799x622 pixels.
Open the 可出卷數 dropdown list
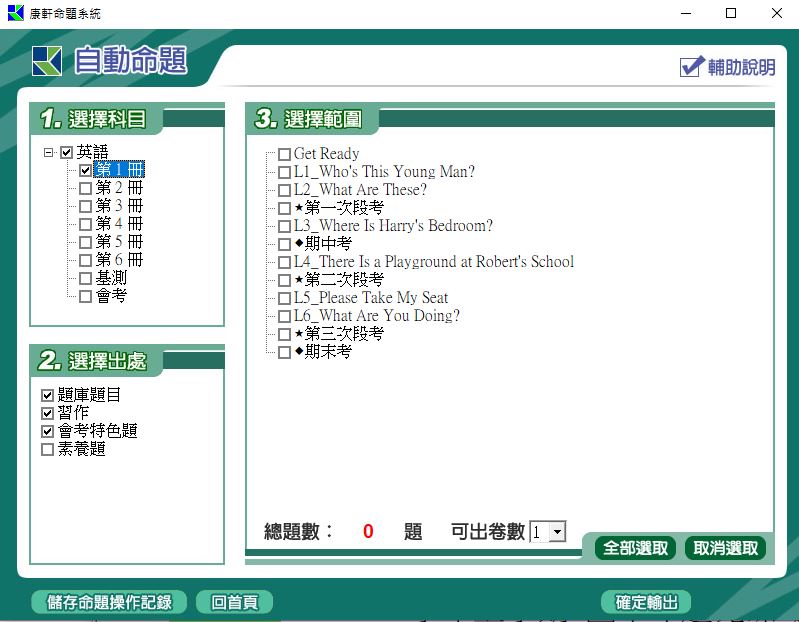(557, 533)
